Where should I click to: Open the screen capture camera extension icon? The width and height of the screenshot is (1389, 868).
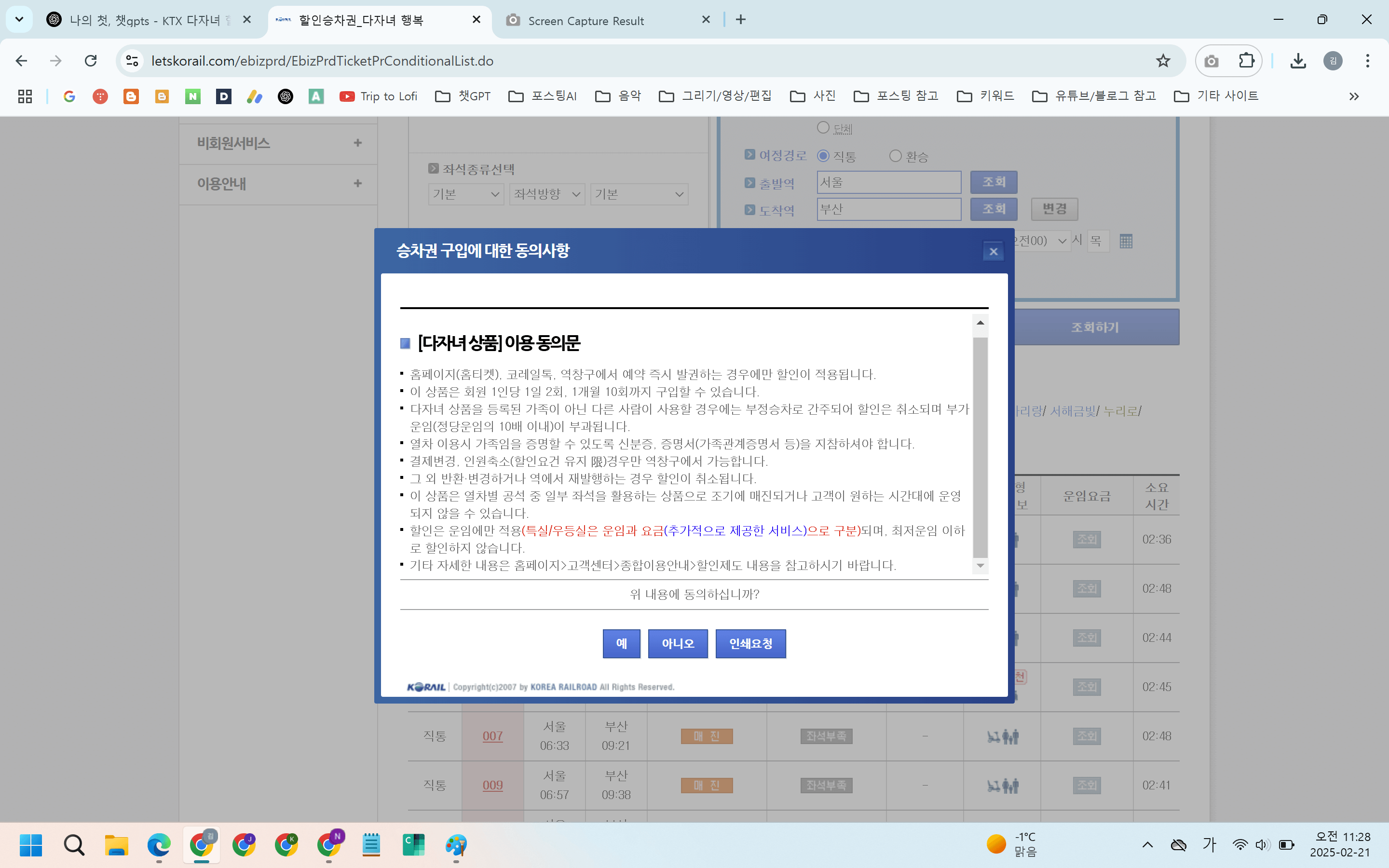tap(1211, 61)
